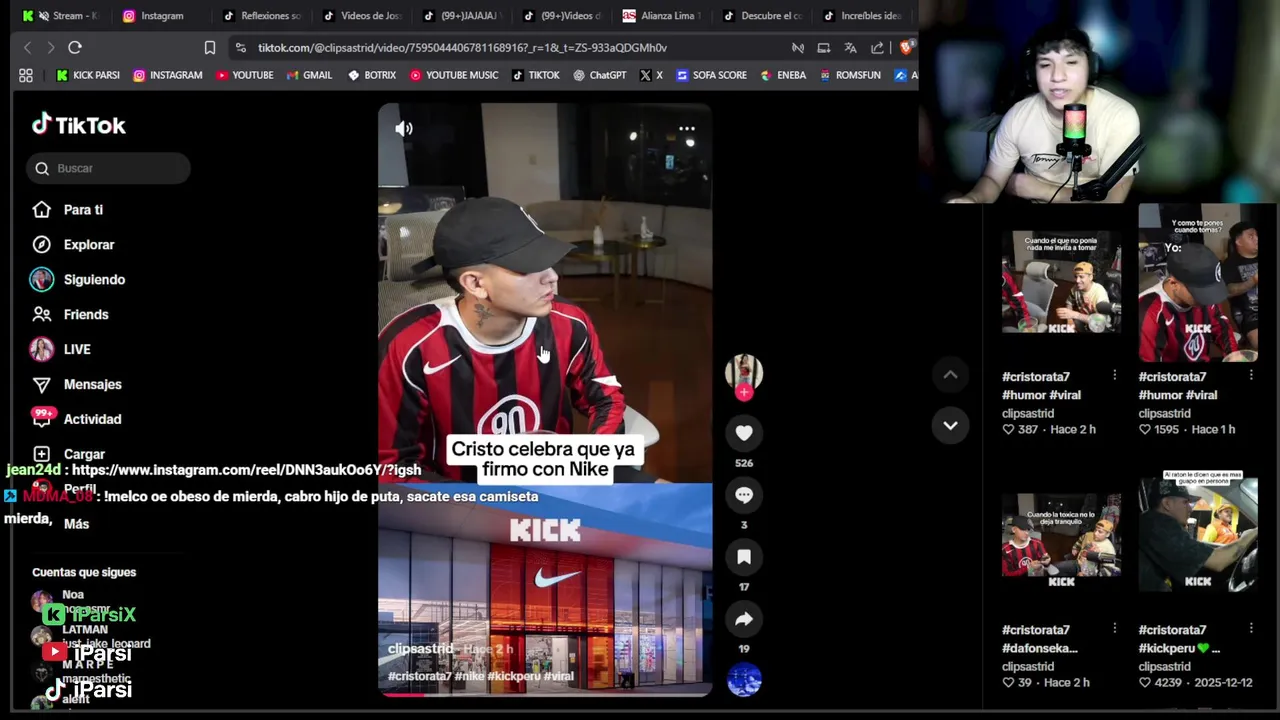Open options for the 1595-likes video
Screen dimensions: 1280x720
point(1251,375)
